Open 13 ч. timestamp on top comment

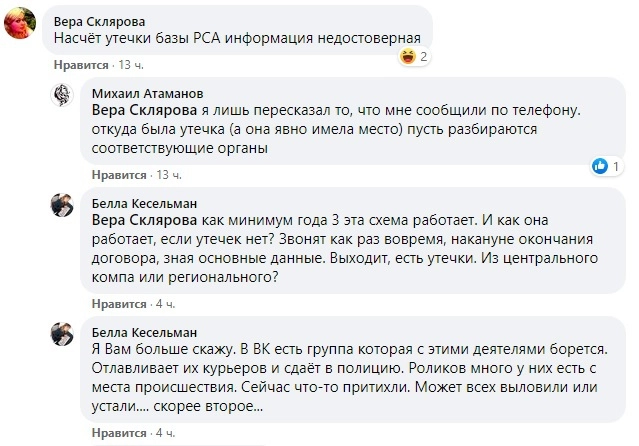(x=131, y=64)
